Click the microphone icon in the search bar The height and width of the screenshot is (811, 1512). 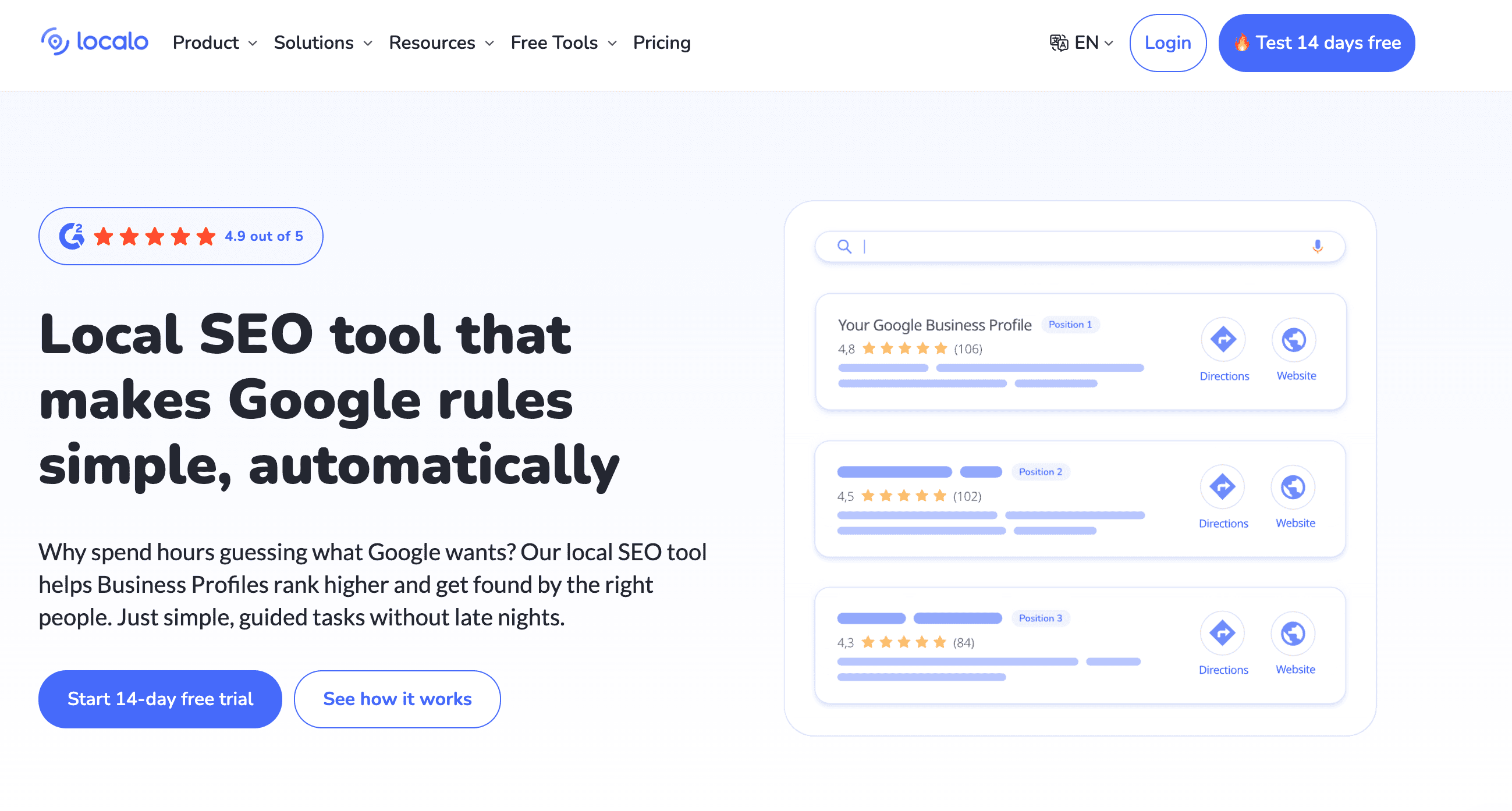coord(1318,247)
